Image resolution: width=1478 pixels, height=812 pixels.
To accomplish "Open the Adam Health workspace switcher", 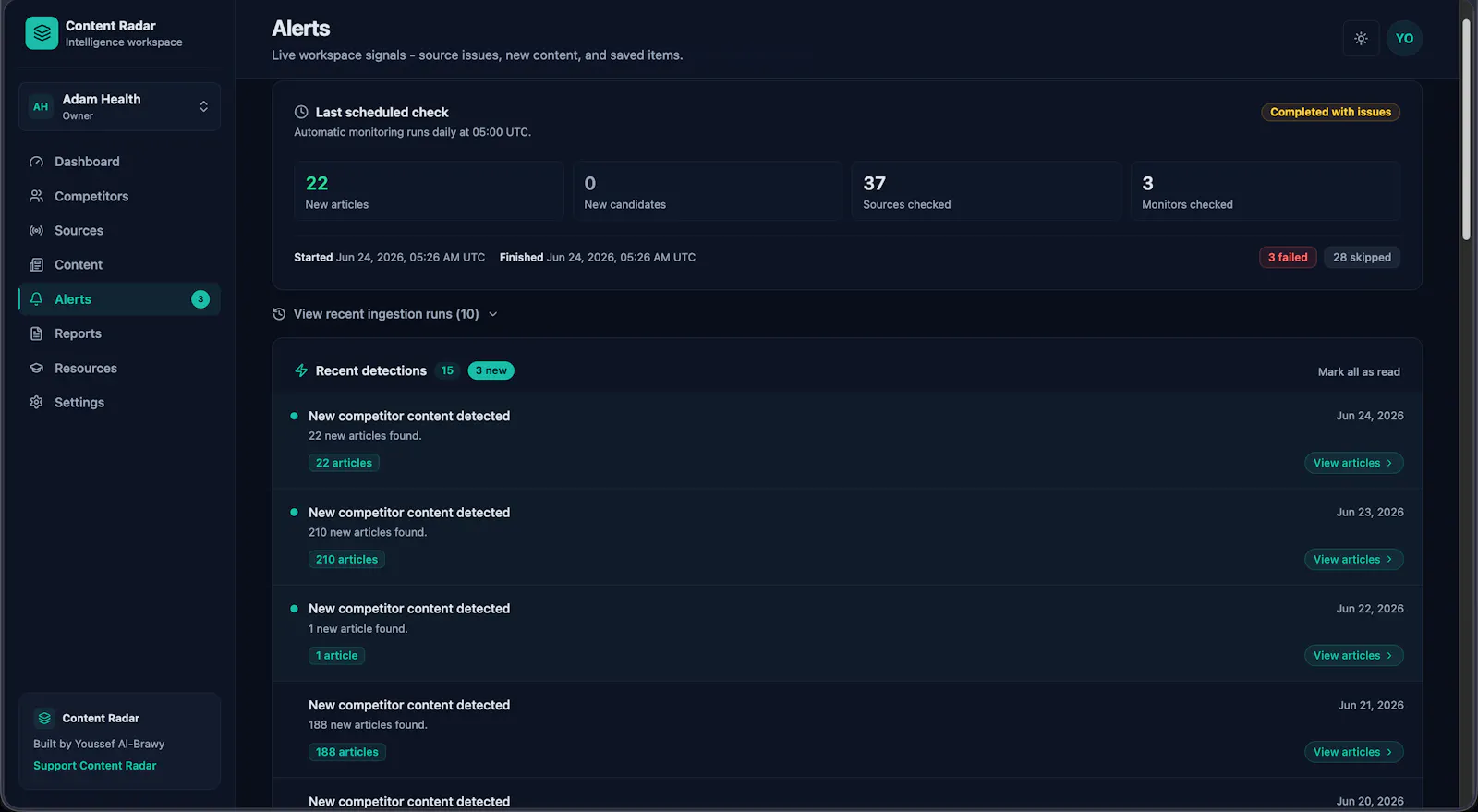I will click(119, 106).
